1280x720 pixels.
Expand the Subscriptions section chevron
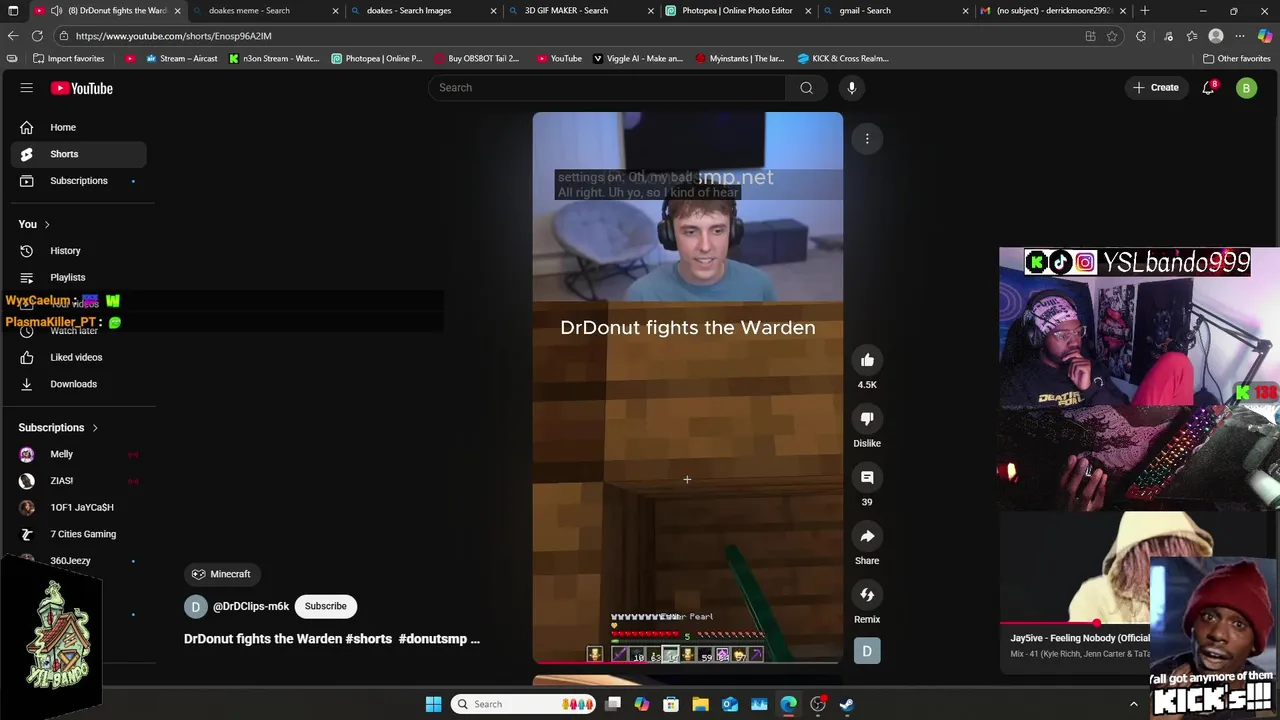pyautogui.click(x=95, y=428)
